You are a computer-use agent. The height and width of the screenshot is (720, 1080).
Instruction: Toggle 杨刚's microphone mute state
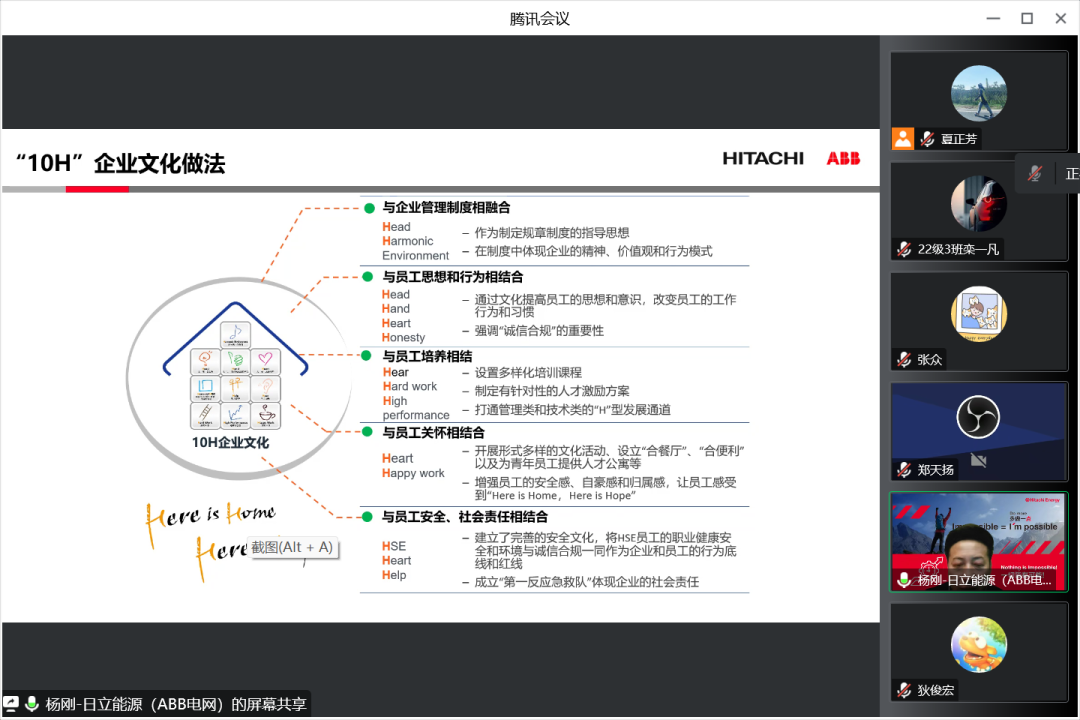point(903,580)
